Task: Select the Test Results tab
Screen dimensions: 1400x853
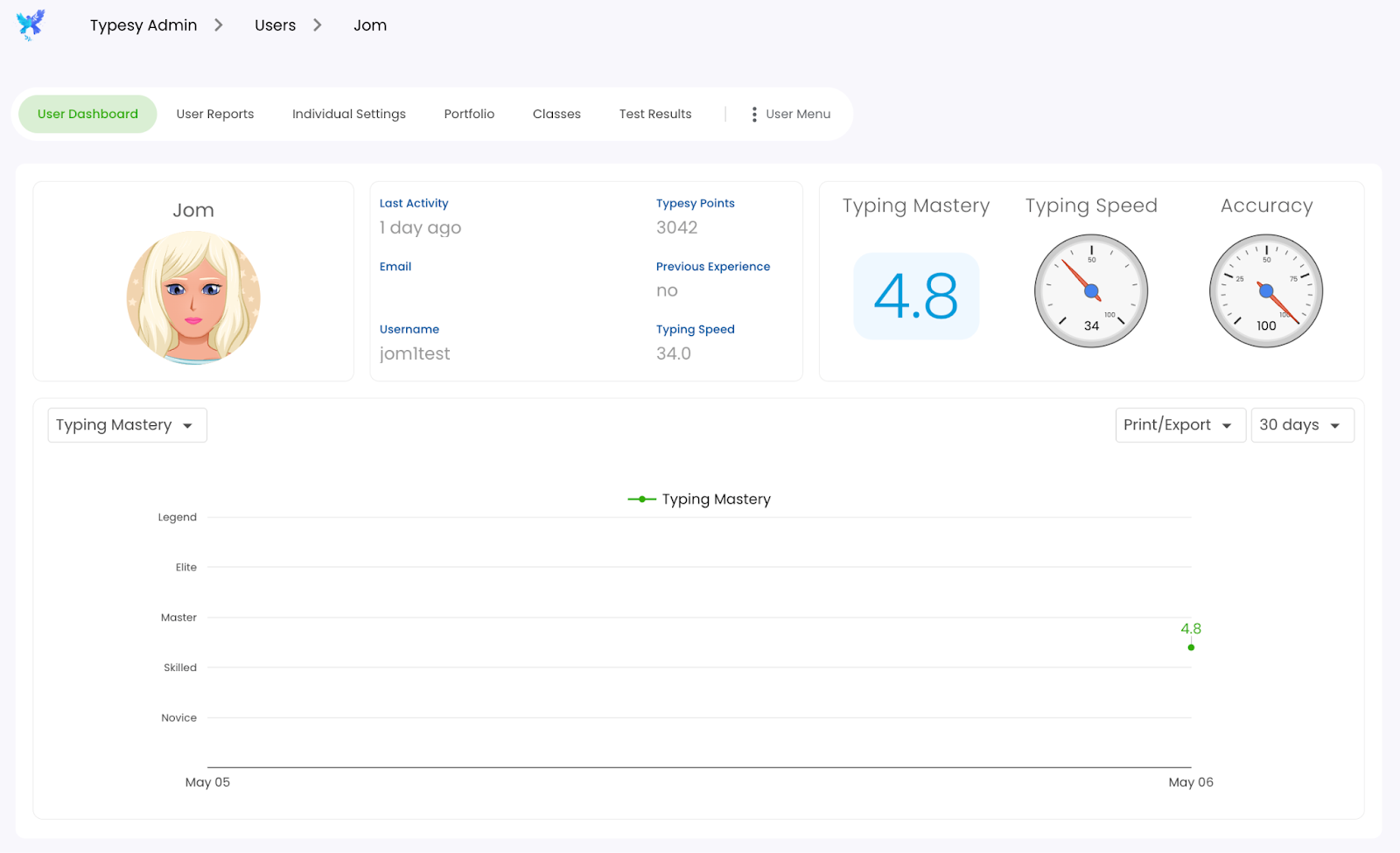Action: tap(655, 115)
